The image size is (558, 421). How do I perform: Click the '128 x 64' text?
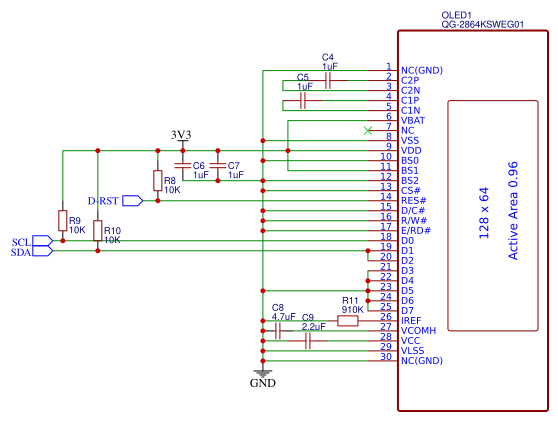point(484,213)
